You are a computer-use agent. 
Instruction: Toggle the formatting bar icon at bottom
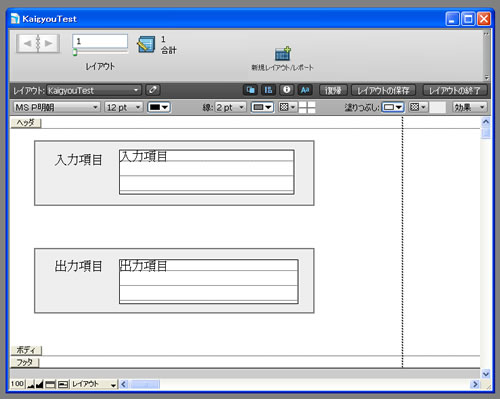point(63,384)
